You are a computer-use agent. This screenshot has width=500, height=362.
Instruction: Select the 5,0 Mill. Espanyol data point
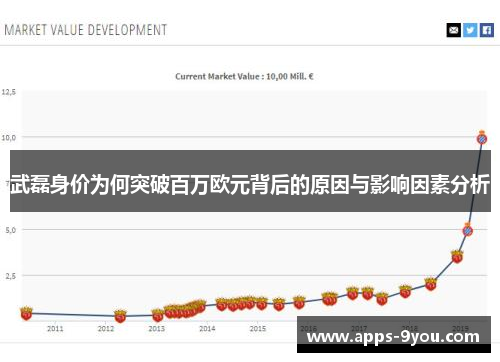[x=468, y=230]
